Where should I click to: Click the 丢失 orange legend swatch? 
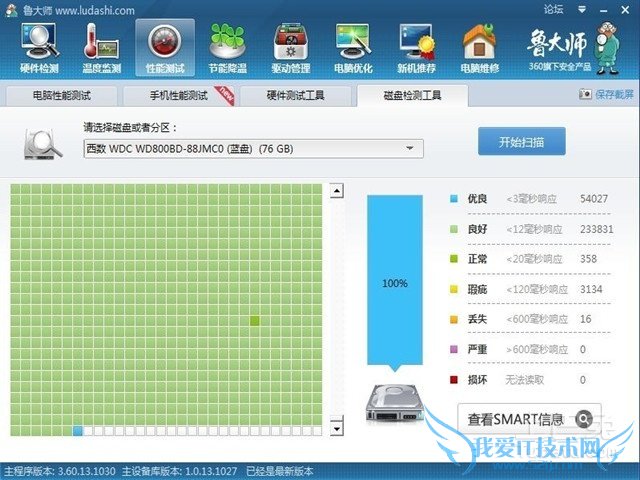[x=454, y=319]
